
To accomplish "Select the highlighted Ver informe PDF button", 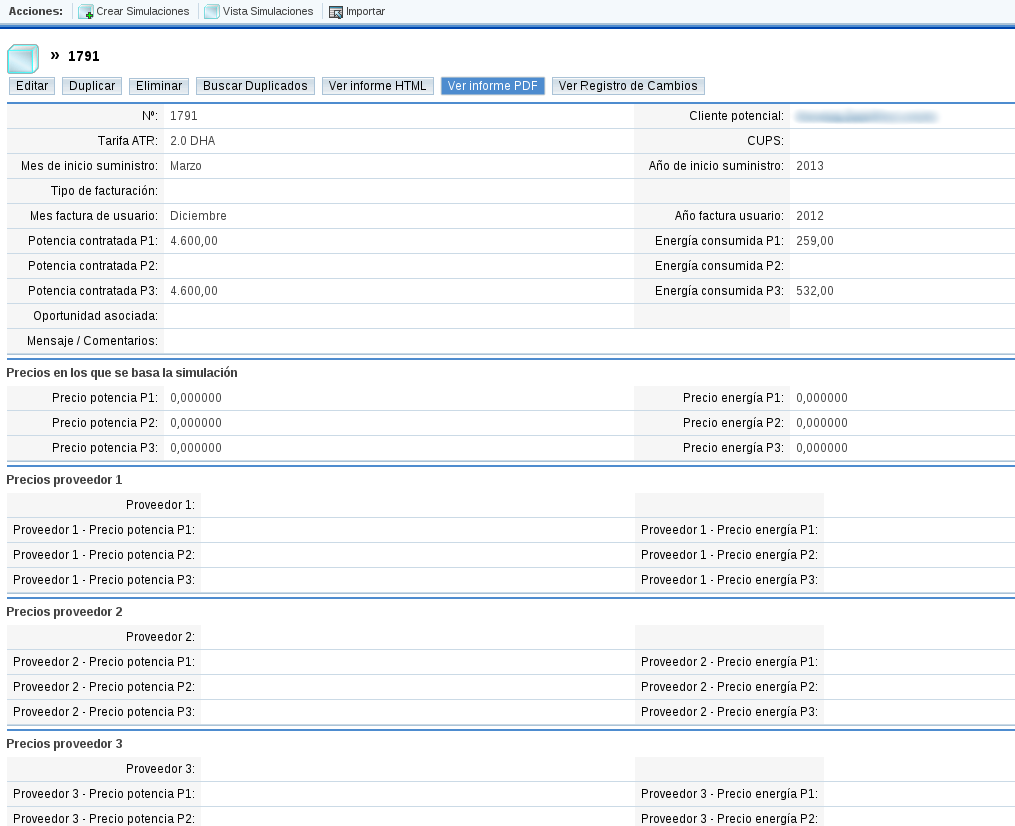I will [x=492, y=85].
